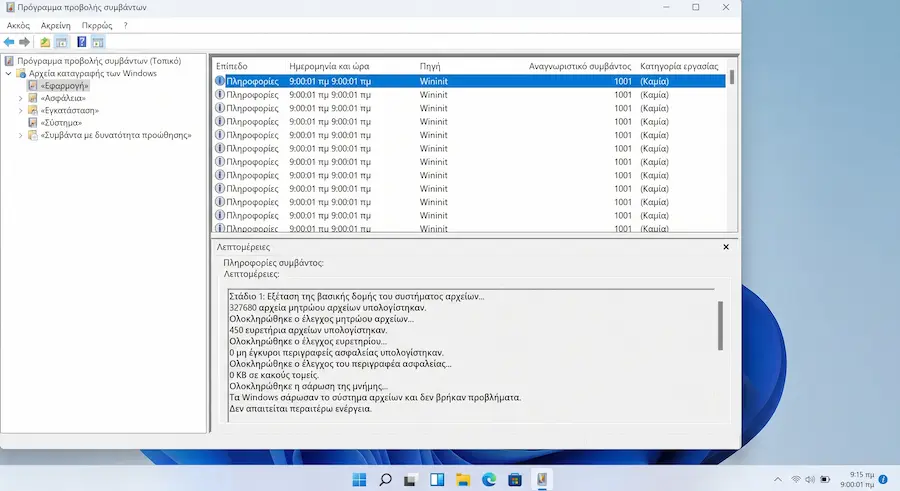900x491 pixels.
Task: Click the 0 KB σε κακούς τομείς line
Action: (x=274, y=376)
